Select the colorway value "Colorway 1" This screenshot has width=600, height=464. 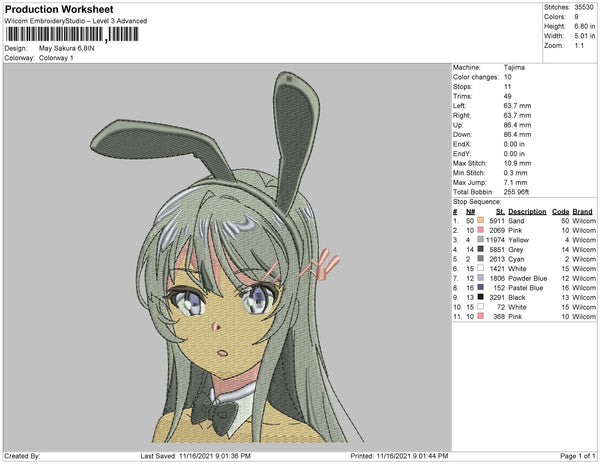click(x=56, y=58)
